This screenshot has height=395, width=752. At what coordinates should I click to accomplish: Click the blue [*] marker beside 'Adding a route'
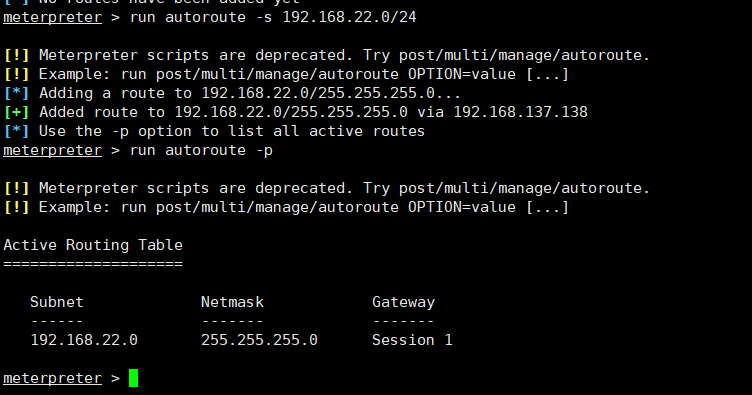16,93
